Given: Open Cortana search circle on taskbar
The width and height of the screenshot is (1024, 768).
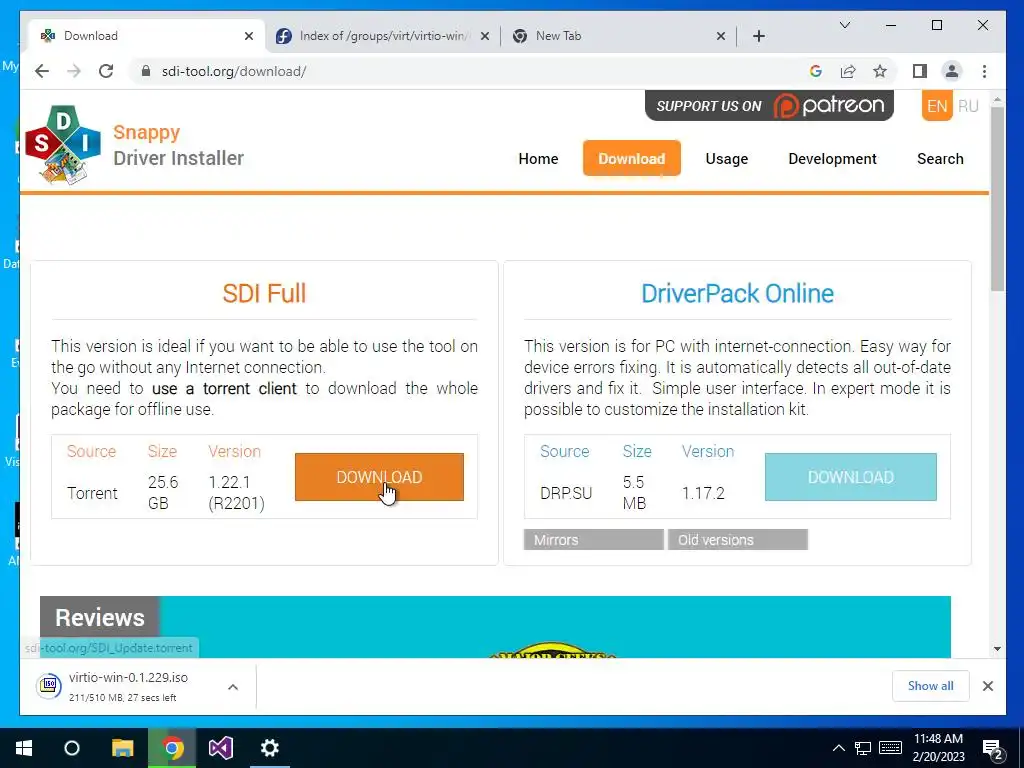Looking at the screenshot, I should click(72, 748).
